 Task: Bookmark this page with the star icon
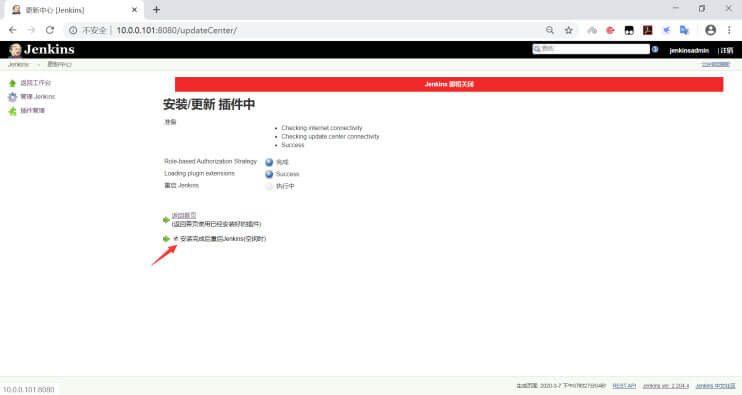(569, 30)
